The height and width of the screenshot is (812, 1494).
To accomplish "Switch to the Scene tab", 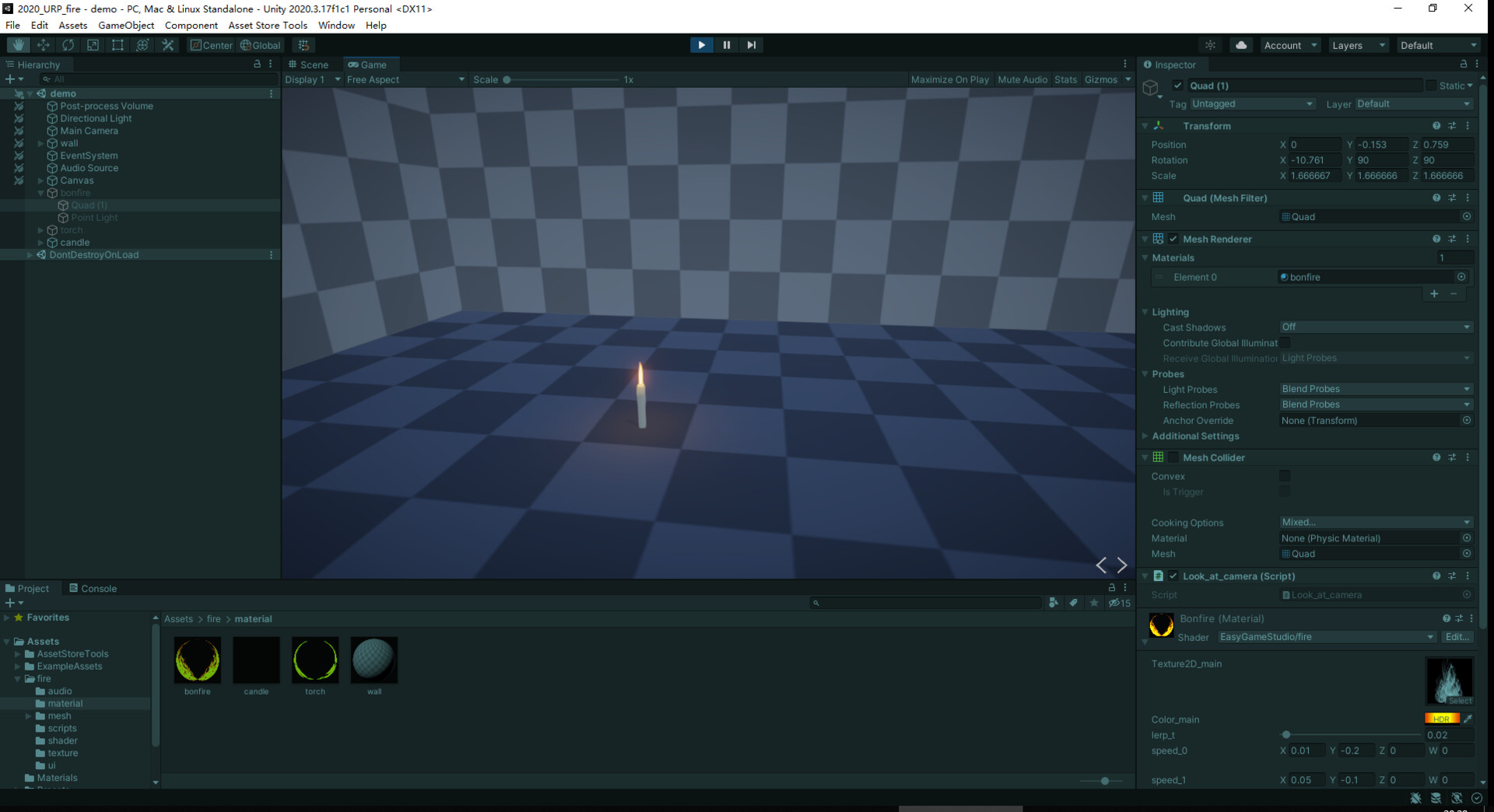I will tap(314, 64).
